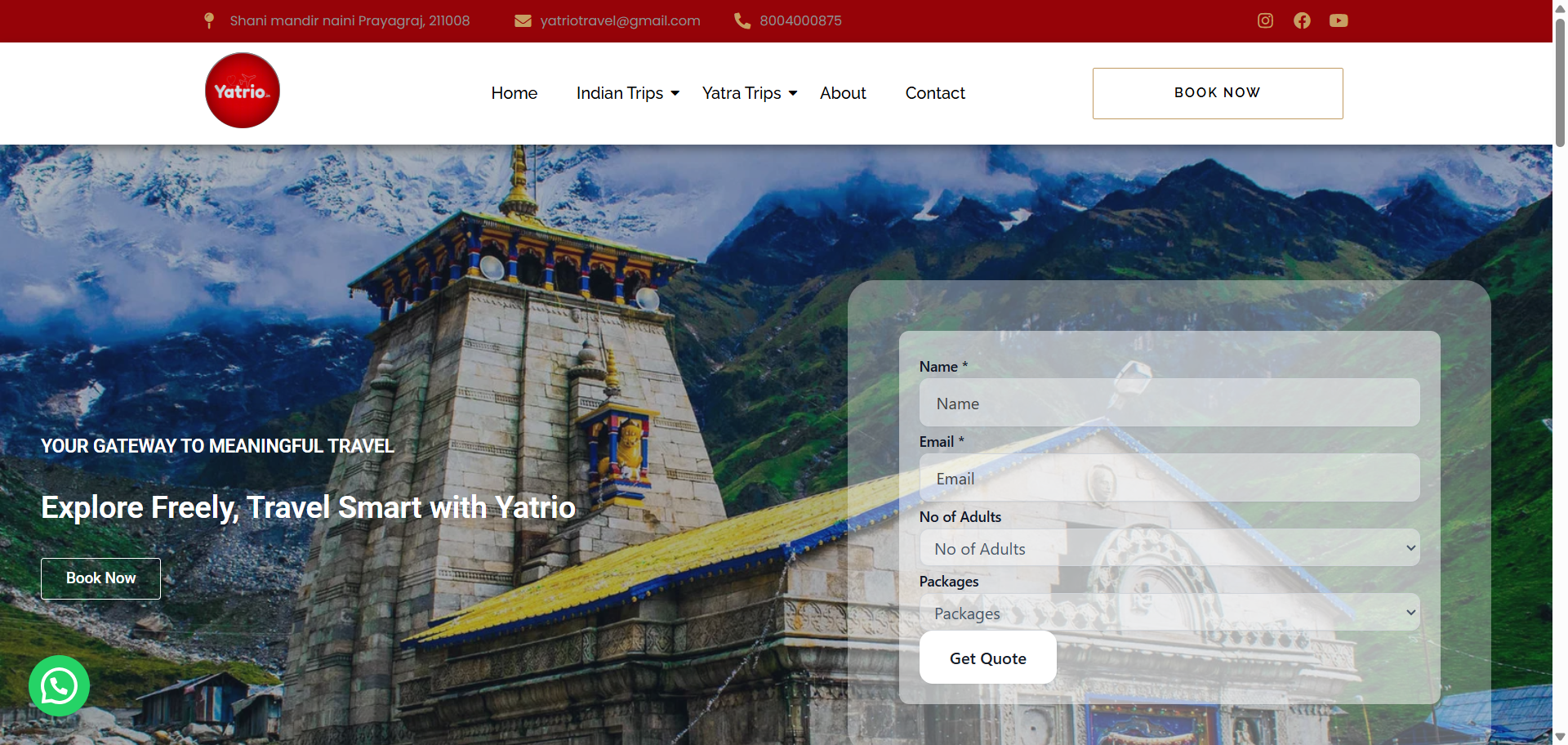Open the Packages select dropdown

[x=1169, y=613]
